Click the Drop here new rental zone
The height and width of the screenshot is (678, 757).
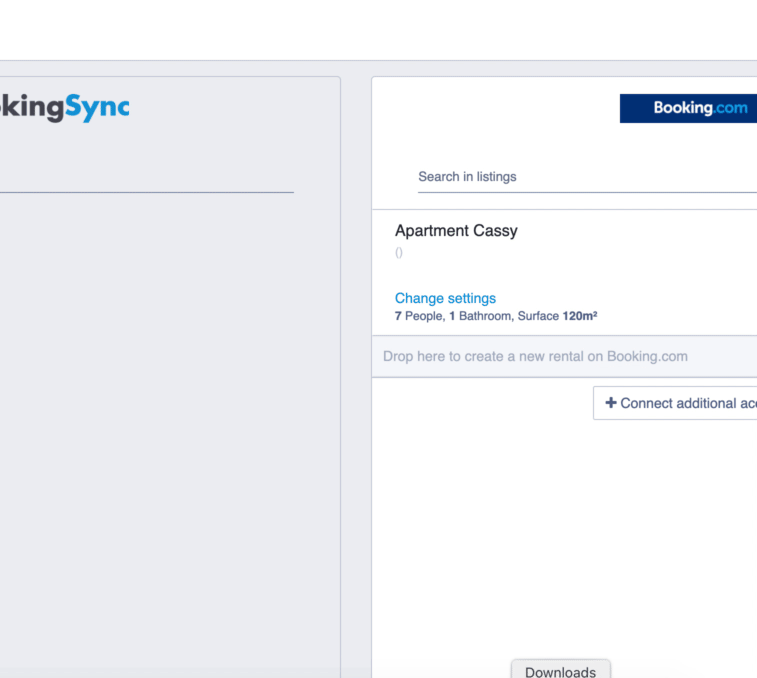(x=535, y=356)
